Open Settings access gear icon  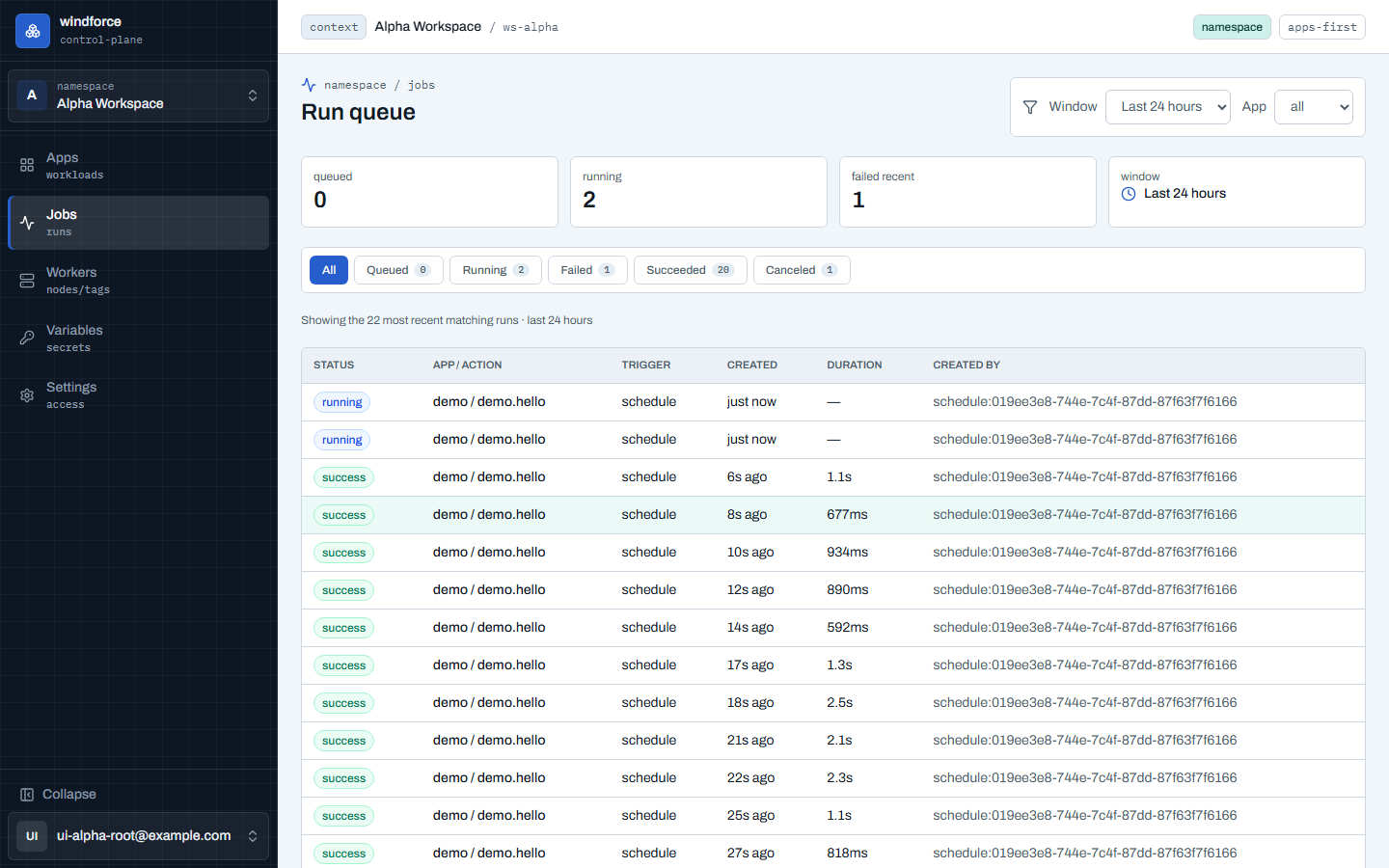click(27, 395)
